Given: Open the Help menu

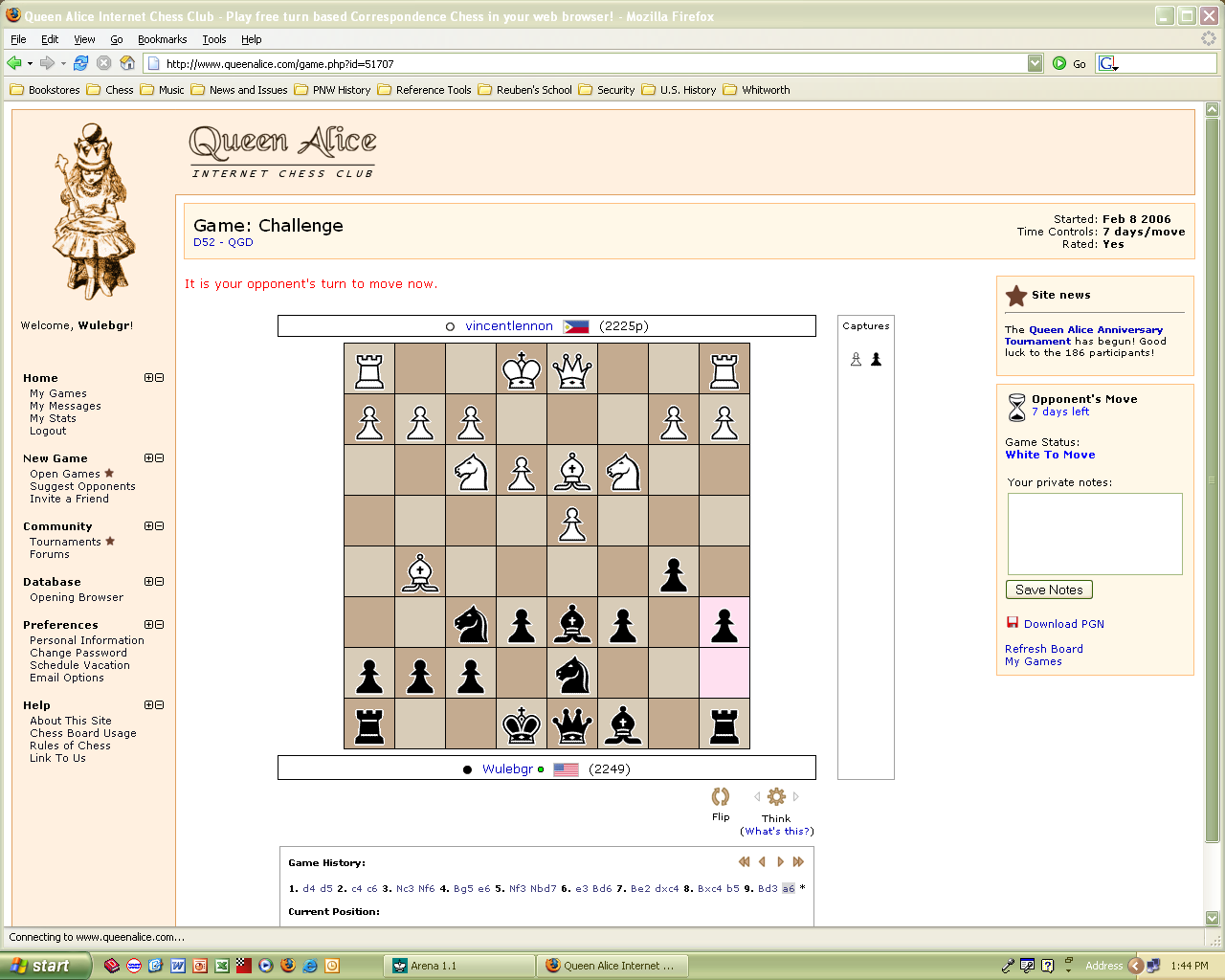Looking at the screenshot, I should point(251,39).
